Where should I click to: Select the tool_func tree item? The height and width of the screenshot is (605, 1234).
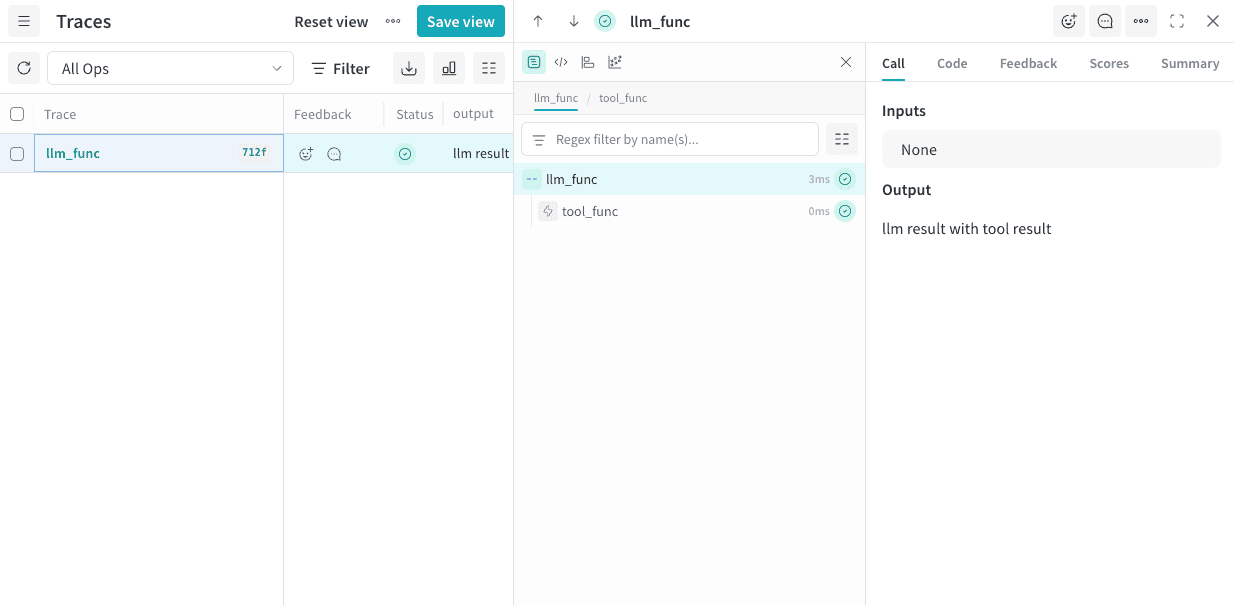[x=690, y=211]
